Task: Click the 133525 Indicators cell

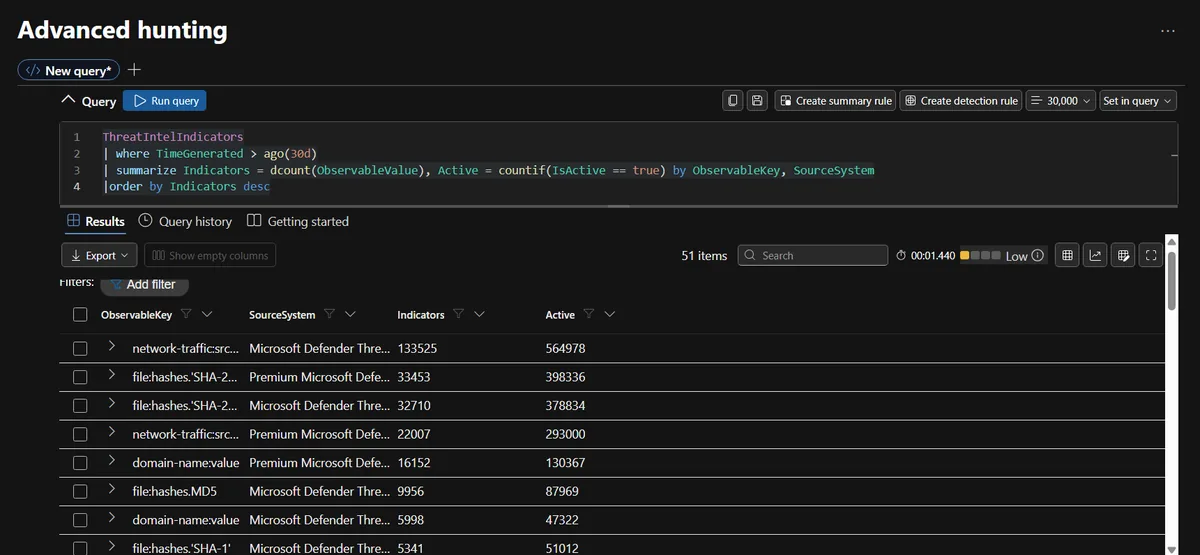Action: click(417, 349)
